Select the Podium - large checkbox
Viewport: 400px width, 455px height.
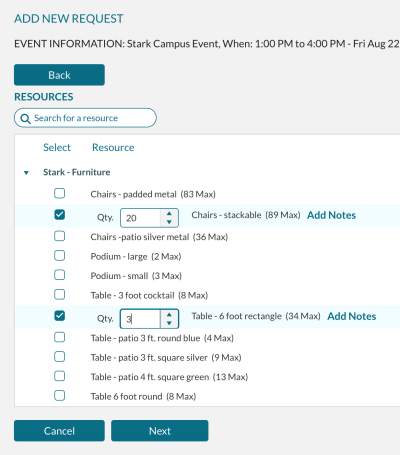point(59,256)
